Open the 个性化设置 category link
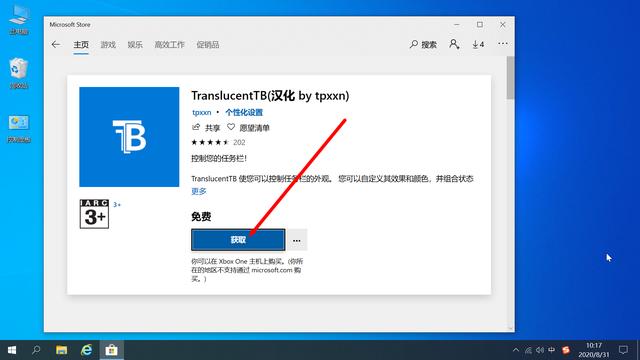This screenshot has height=360, width=640. click(244, 112)
